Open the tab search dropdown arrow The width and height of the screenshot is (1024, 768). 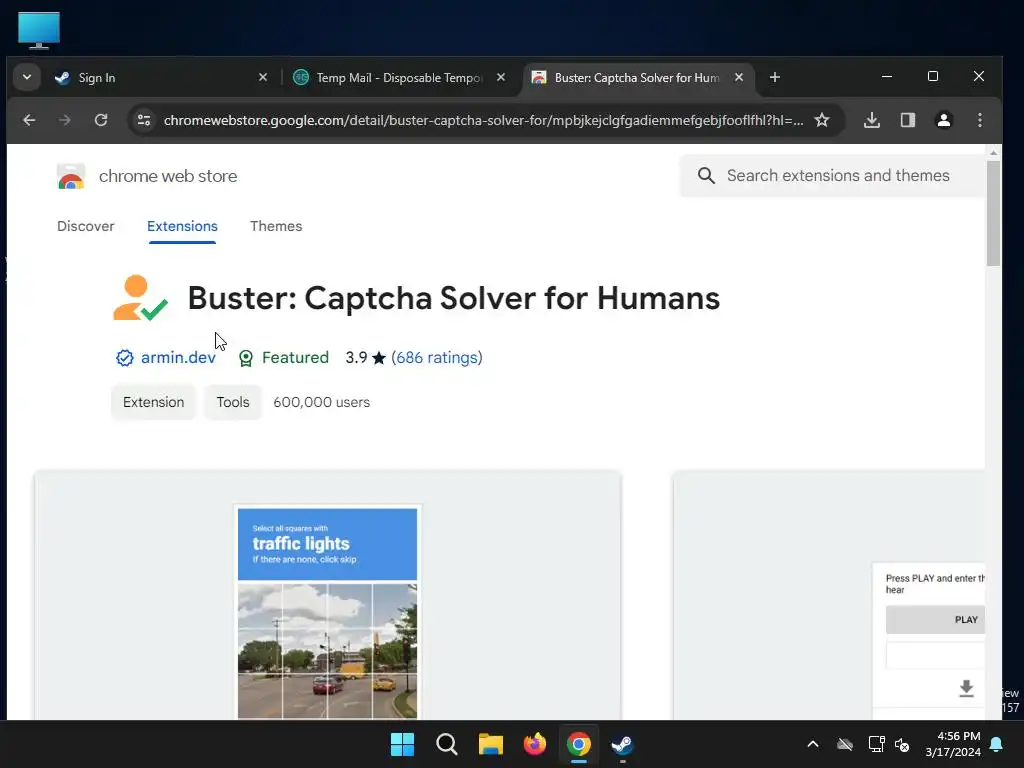coord(27,77)
